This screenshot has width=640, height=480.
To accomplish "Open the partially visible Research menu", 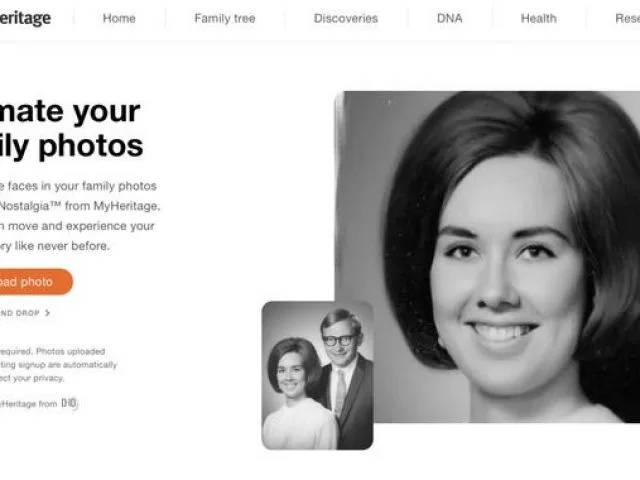I will [x=627, y=18].
